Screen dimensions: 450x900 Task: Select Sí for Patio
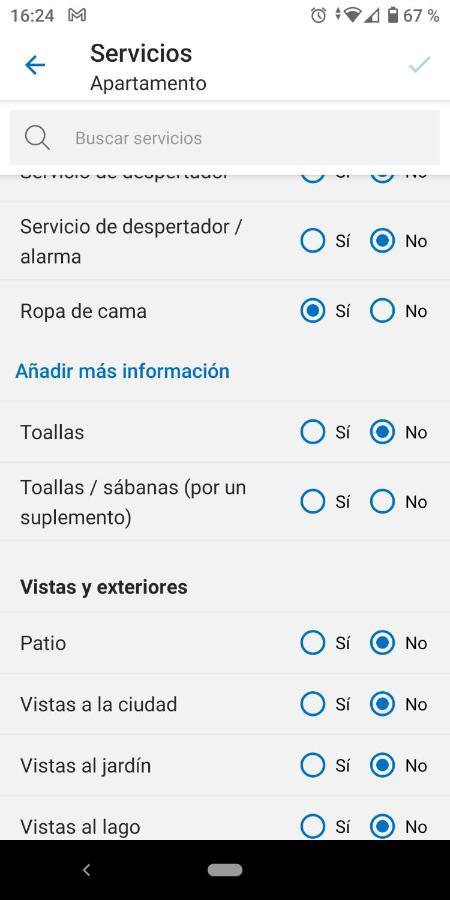(x=313, y=643)
